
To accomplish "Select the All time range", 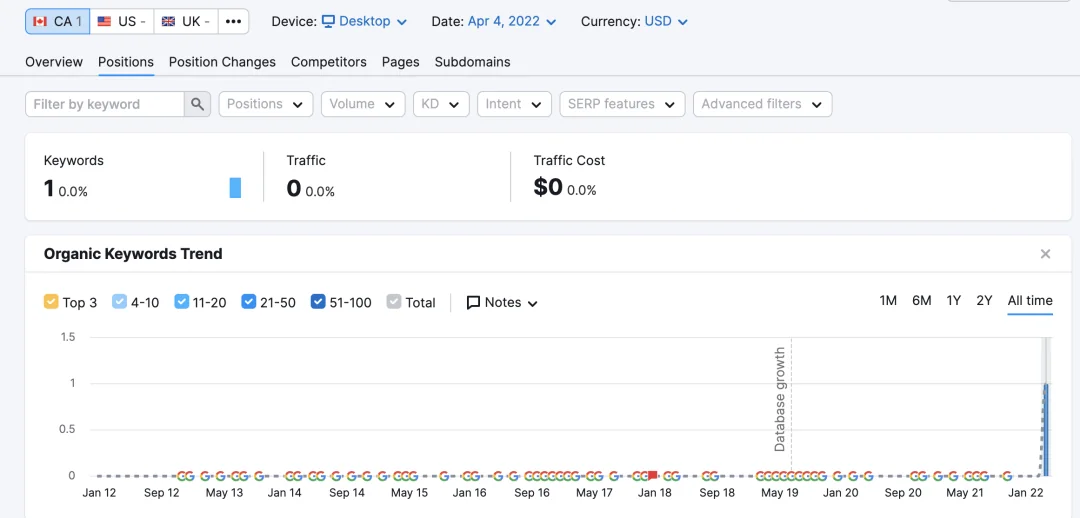I will pos(1030,300).
